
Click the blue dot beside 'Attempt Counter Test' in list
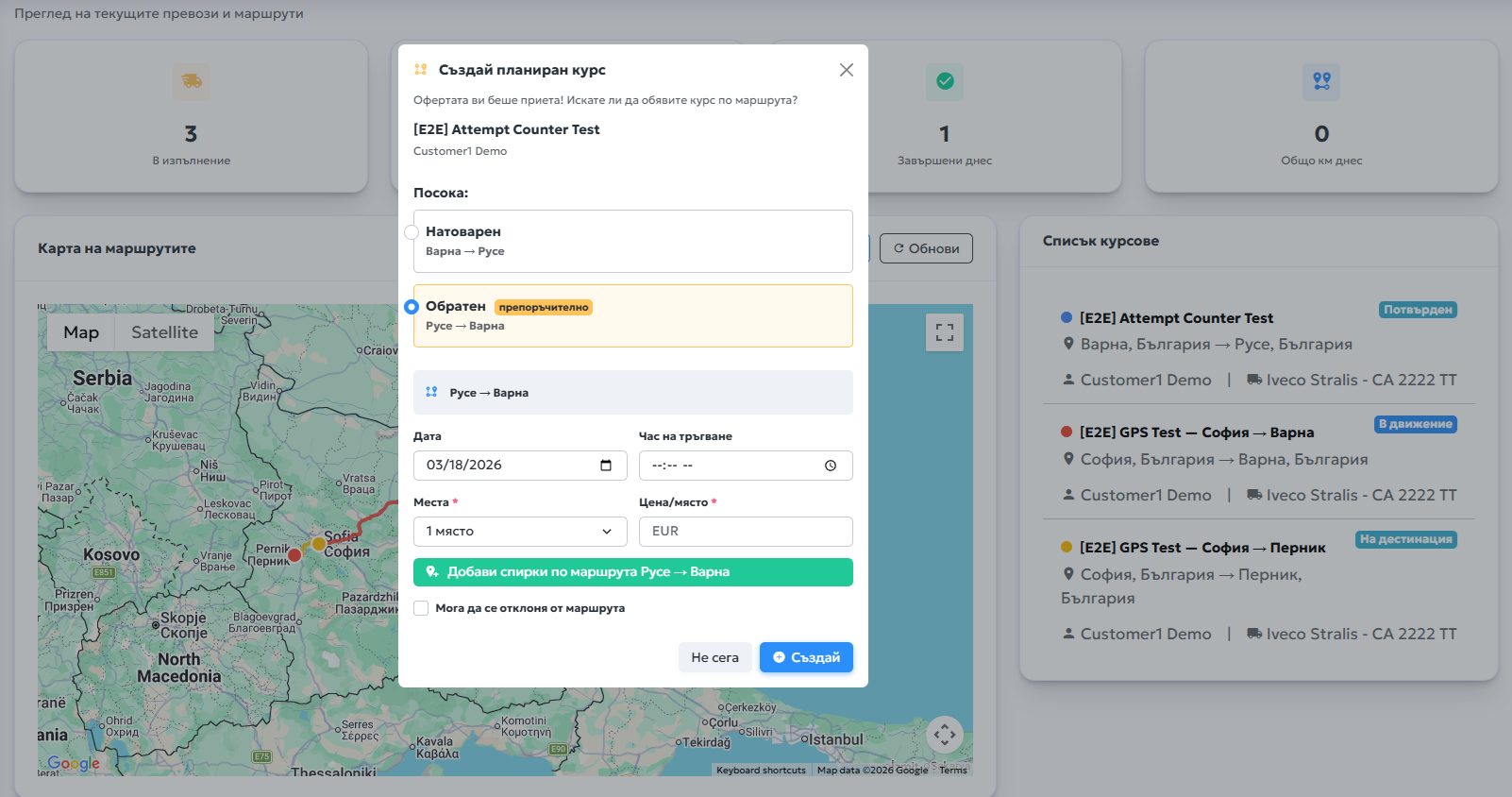coord(1067,317)
